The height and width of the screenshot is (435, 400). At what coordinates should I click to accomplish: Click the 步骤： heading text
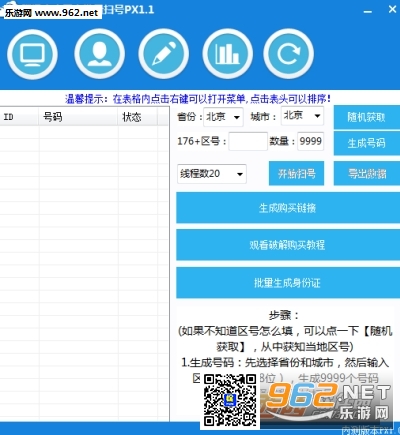[x=284, y=315]
